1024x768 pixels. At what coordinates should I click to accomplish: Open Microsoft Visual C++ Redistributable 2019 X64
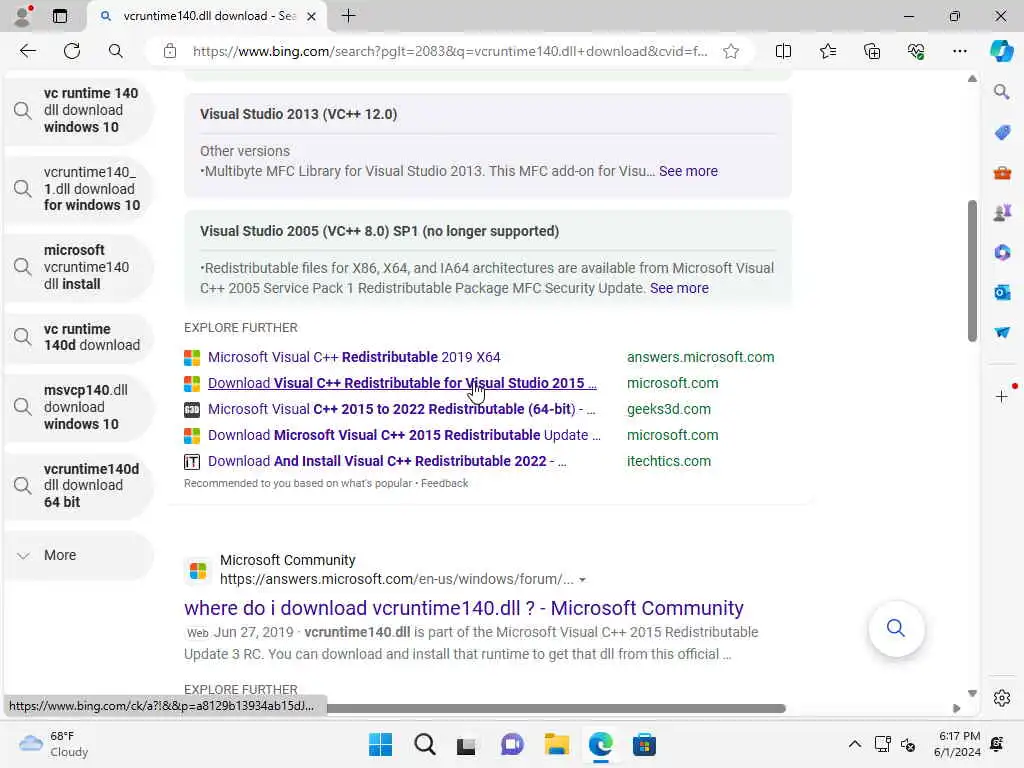click(x=354, y=357)
